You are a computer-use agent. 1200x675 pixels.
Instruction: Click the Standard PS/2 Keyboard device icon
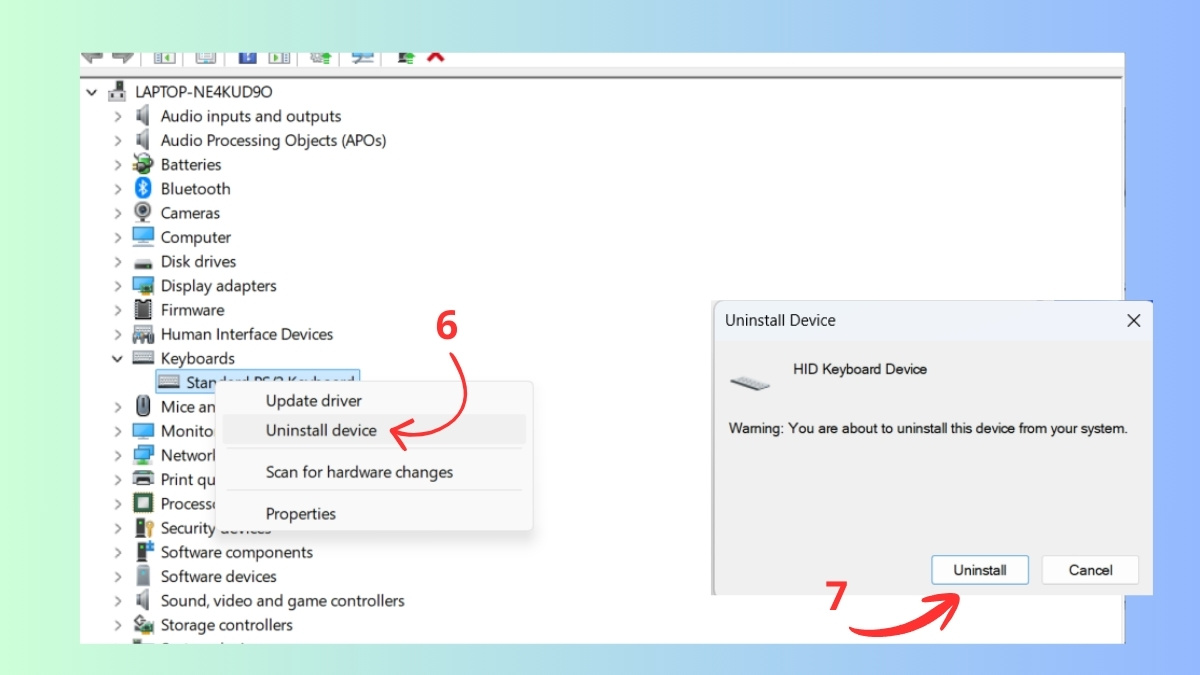tap(169, 382)
